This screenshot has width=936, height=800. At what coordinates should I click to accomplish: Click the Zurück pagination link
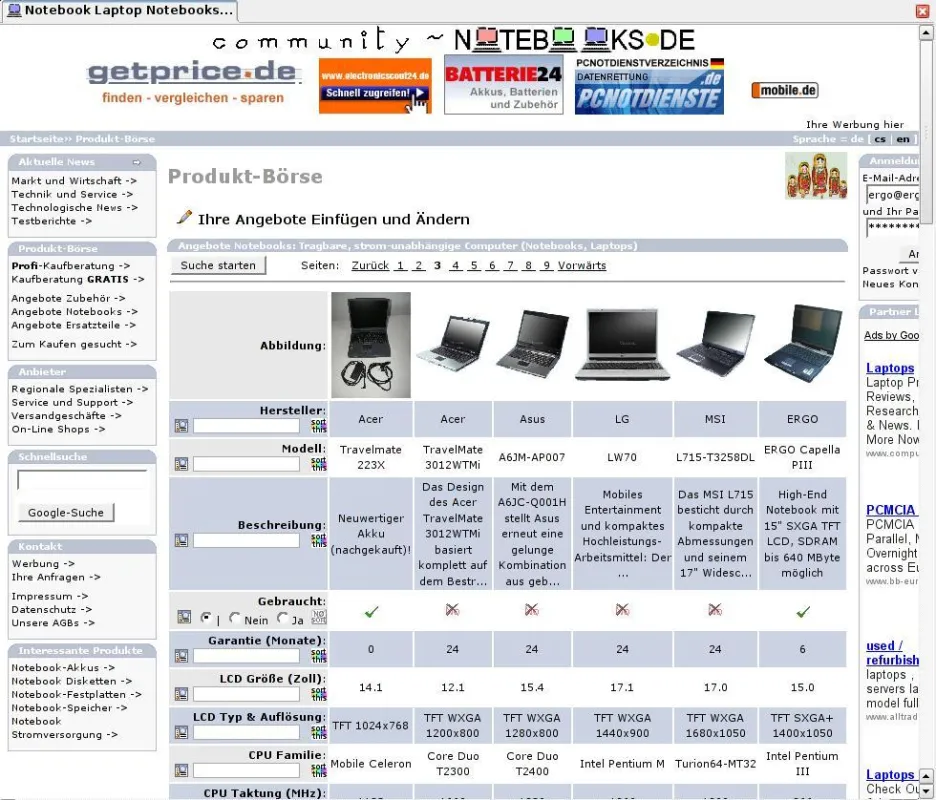(370, 266)
